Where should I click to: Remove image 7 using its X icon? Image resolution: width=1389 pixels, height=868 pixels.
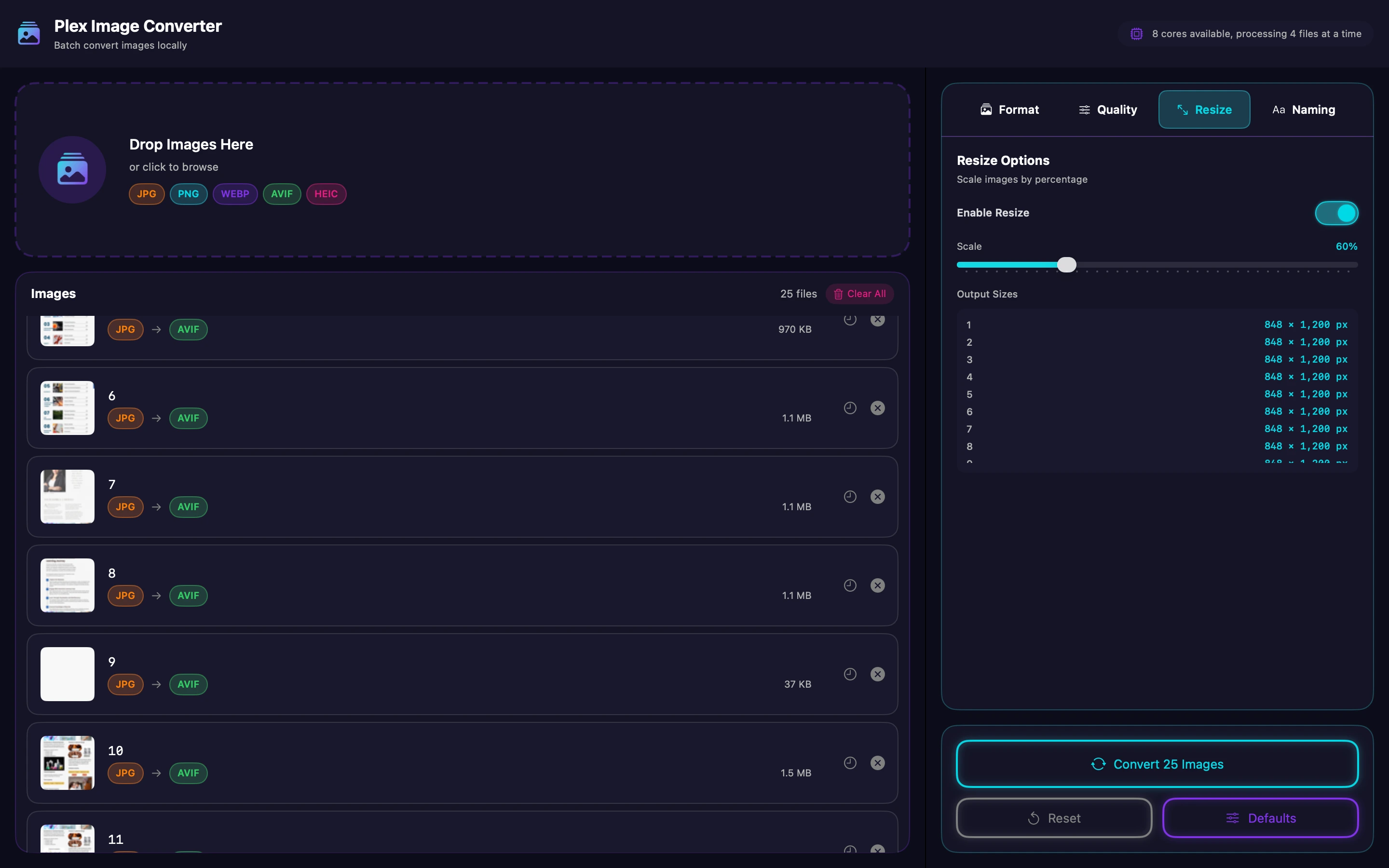(x=878, y=497)
